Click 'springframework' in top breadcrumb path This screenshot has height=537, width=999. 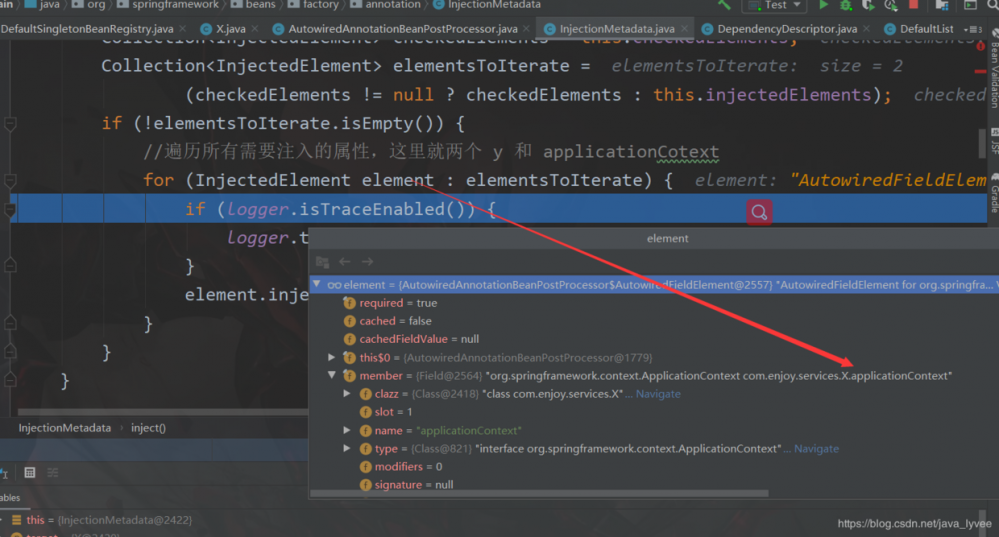175,4
